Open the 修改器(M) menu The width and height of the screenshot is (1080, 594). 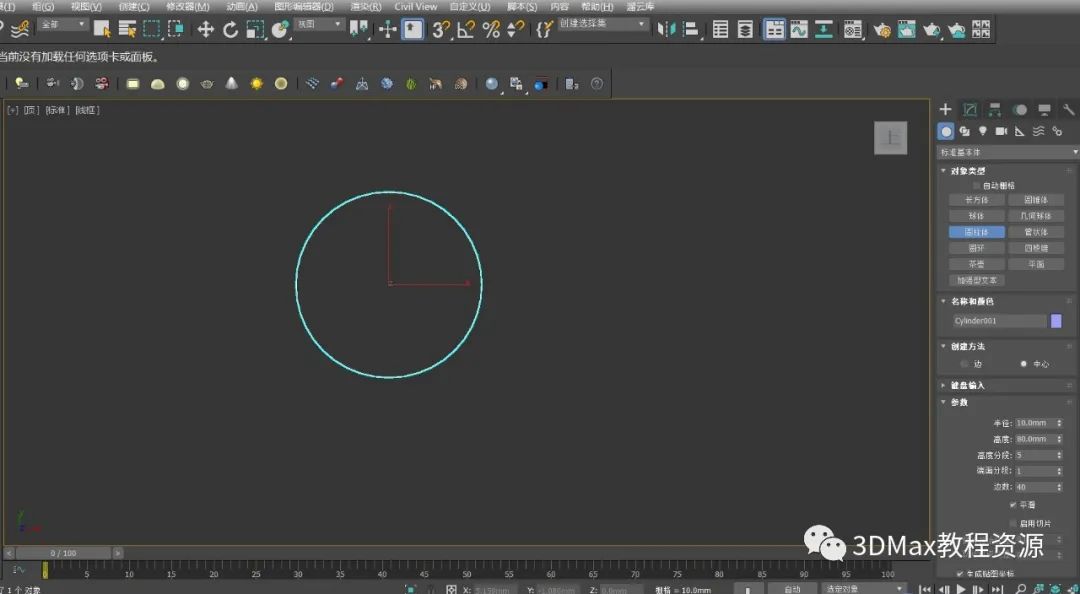pos(187,6)
